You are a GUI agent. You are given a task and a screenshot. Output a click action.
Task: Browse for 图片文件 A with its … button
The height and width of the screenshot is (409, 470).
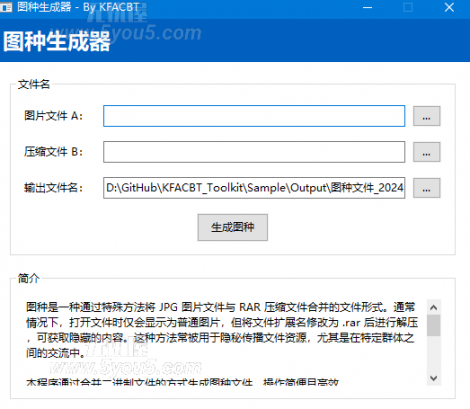click(x=427, y=116)
